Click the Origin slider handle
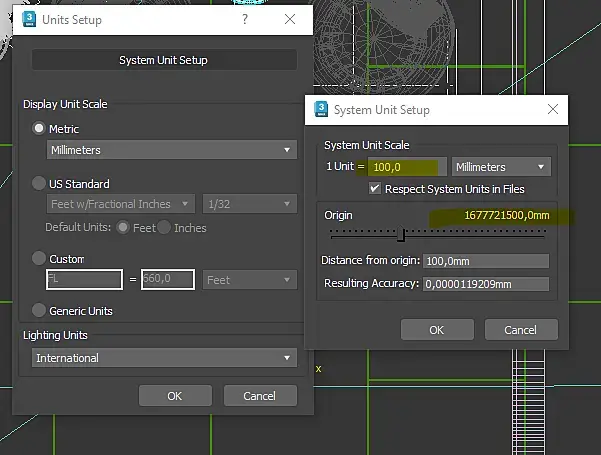Image resolution: width=601 pixels, height=455 pixels. [x=401, y=234]
